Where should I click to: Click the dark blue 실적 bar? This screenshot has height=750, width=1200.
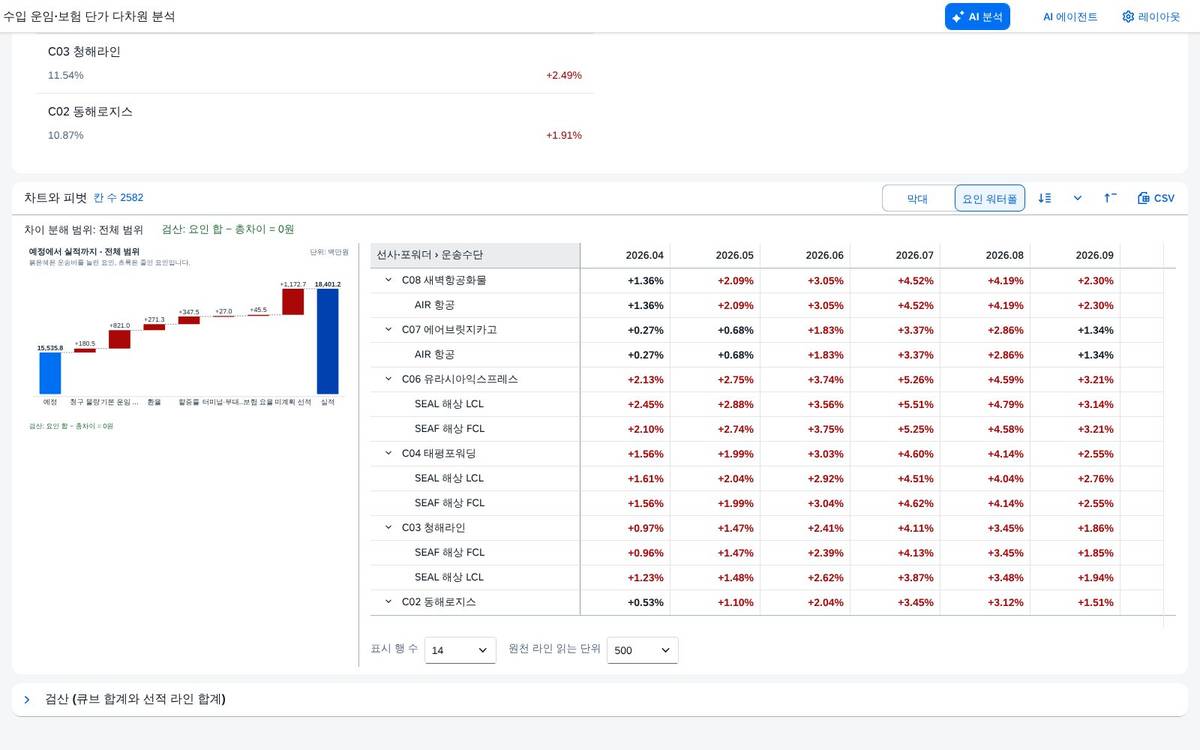point(327,341)
